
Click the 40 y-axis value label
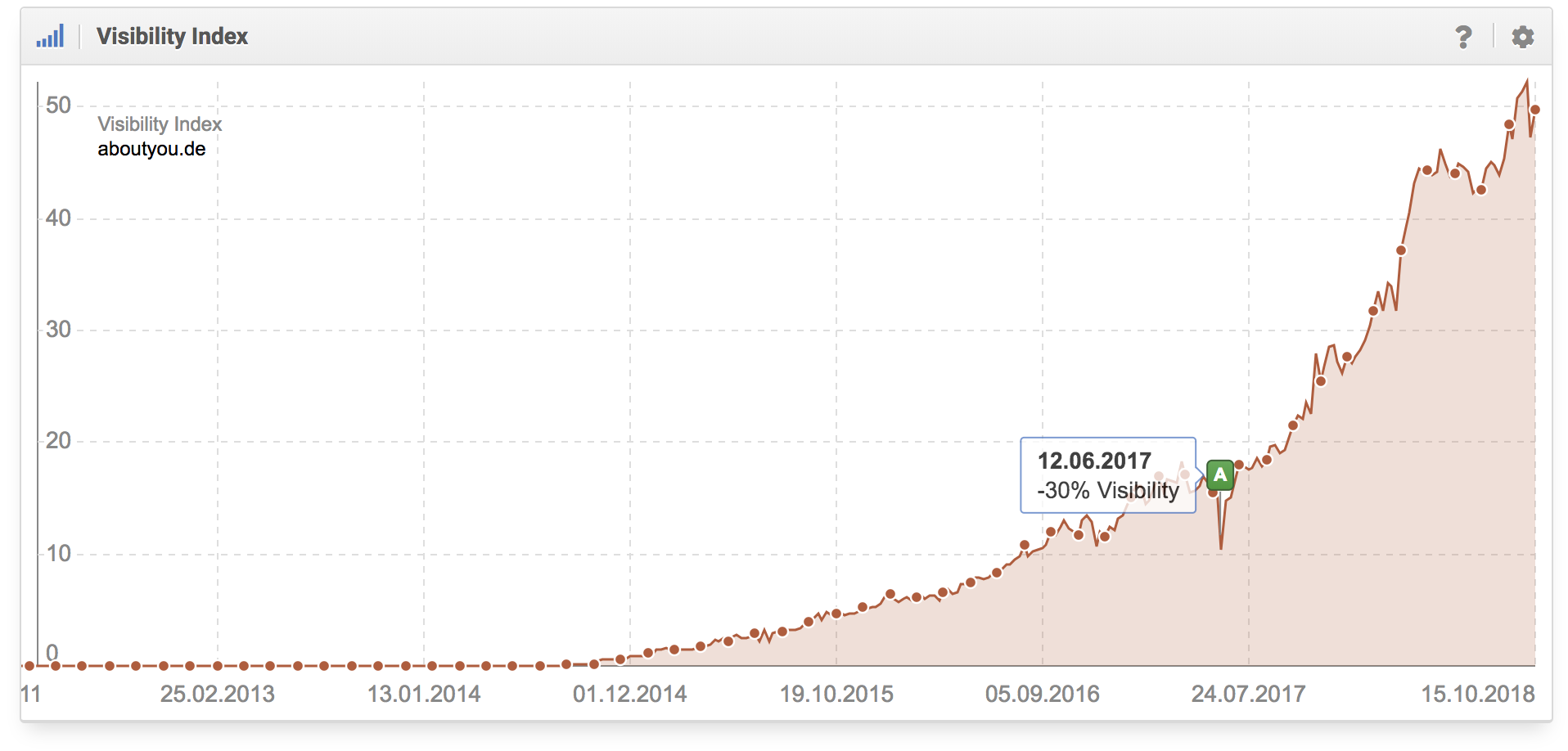coord(59,218)
